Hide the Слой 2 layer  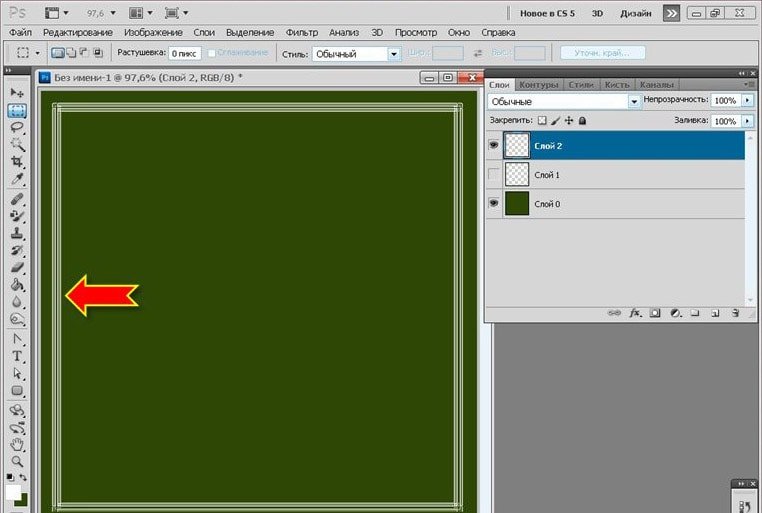[x=493, y=146]
